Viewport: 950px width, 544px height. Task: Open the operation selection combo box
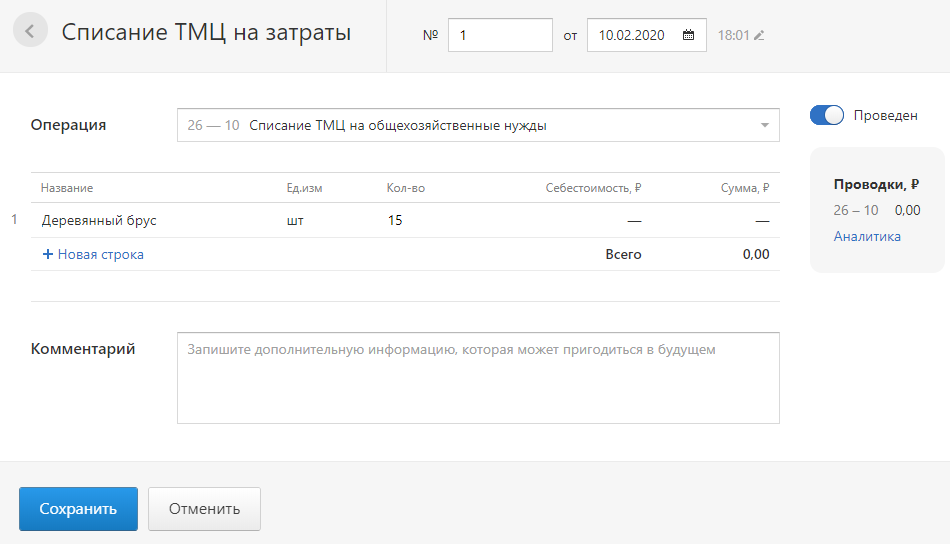coord(470,126)
